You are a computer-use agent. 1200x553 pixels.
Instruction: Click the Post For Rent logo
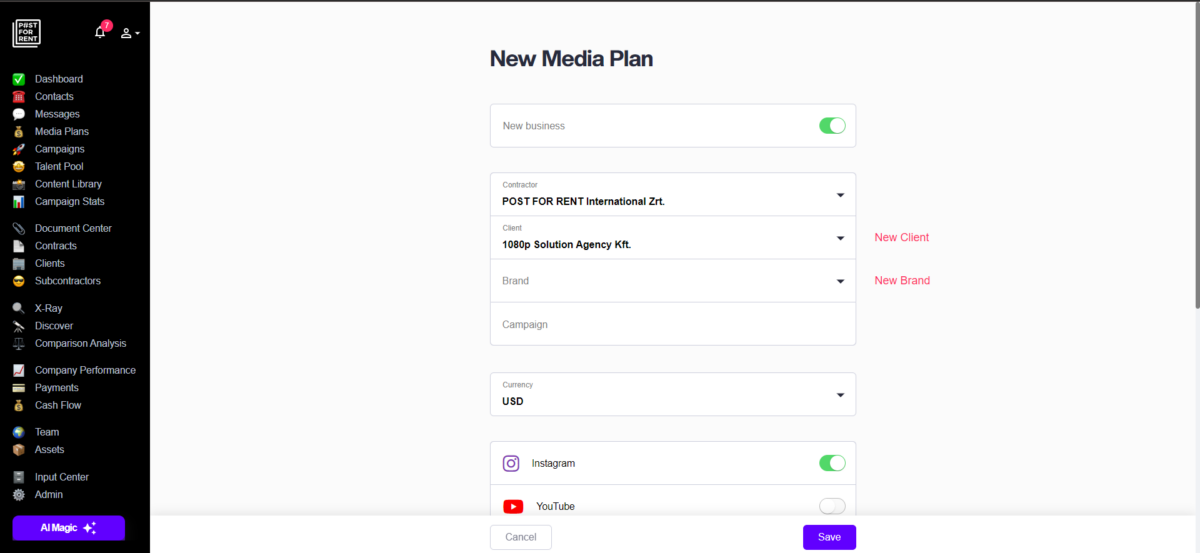click(x=27, y=33)
